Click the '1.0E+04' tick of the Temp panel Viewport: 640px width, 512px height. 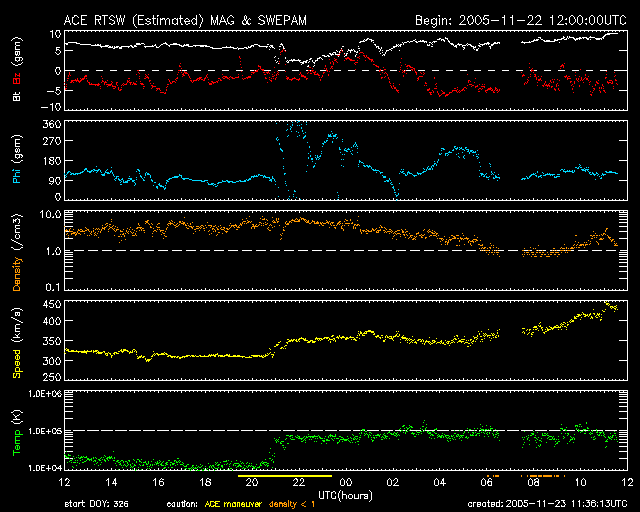[45, 467]
